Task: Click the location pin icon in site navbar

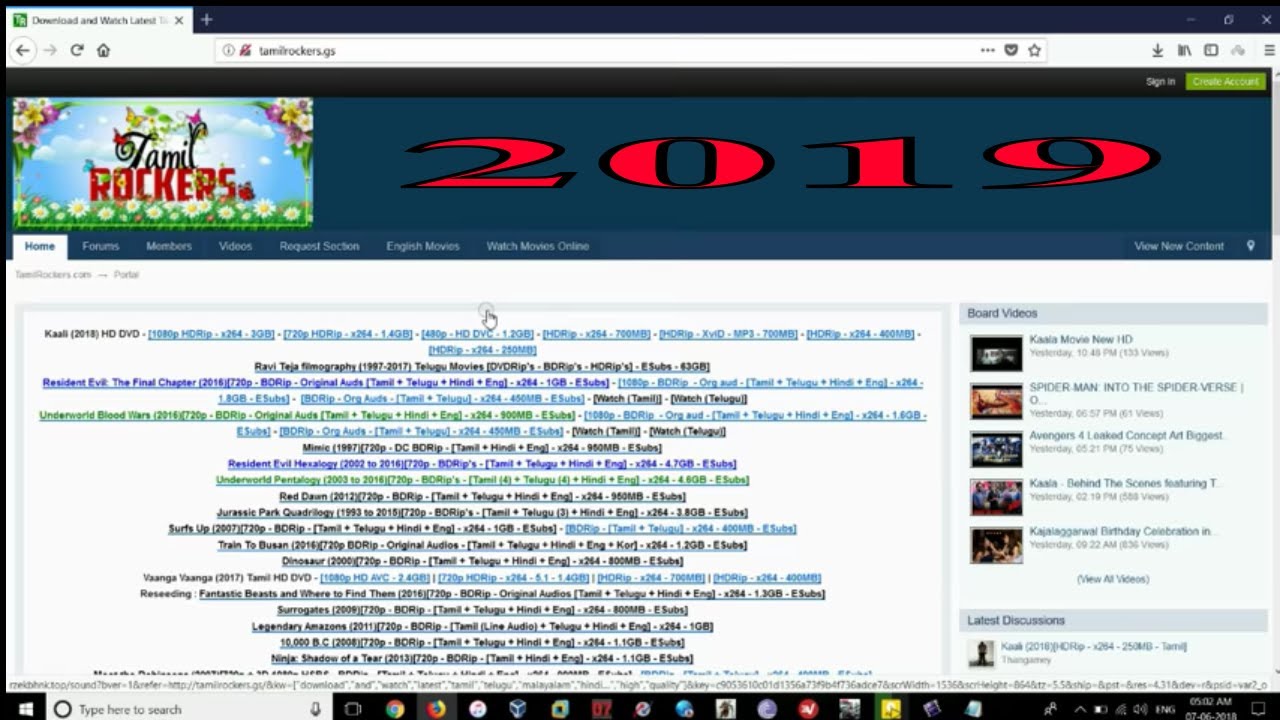Action: (x=1250, y=246)
